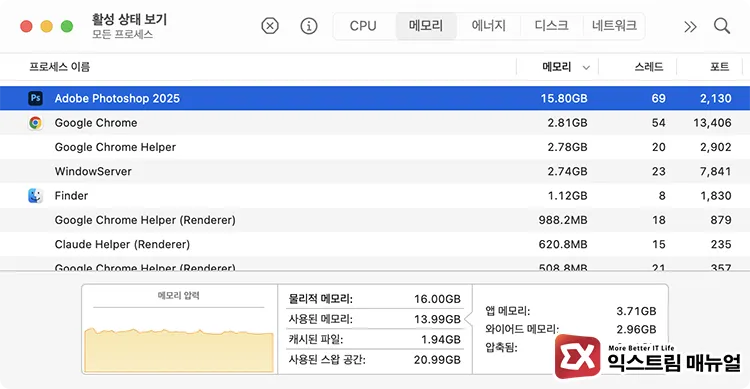This screenshot has height=389, width=750.
Task: Click the stop process X icon
Action: [270, 26]
